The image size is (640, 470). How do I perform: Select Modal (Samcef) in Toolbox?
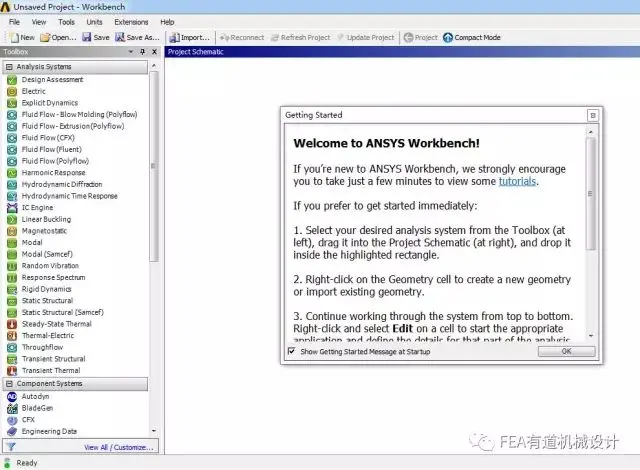pos(47,254)
